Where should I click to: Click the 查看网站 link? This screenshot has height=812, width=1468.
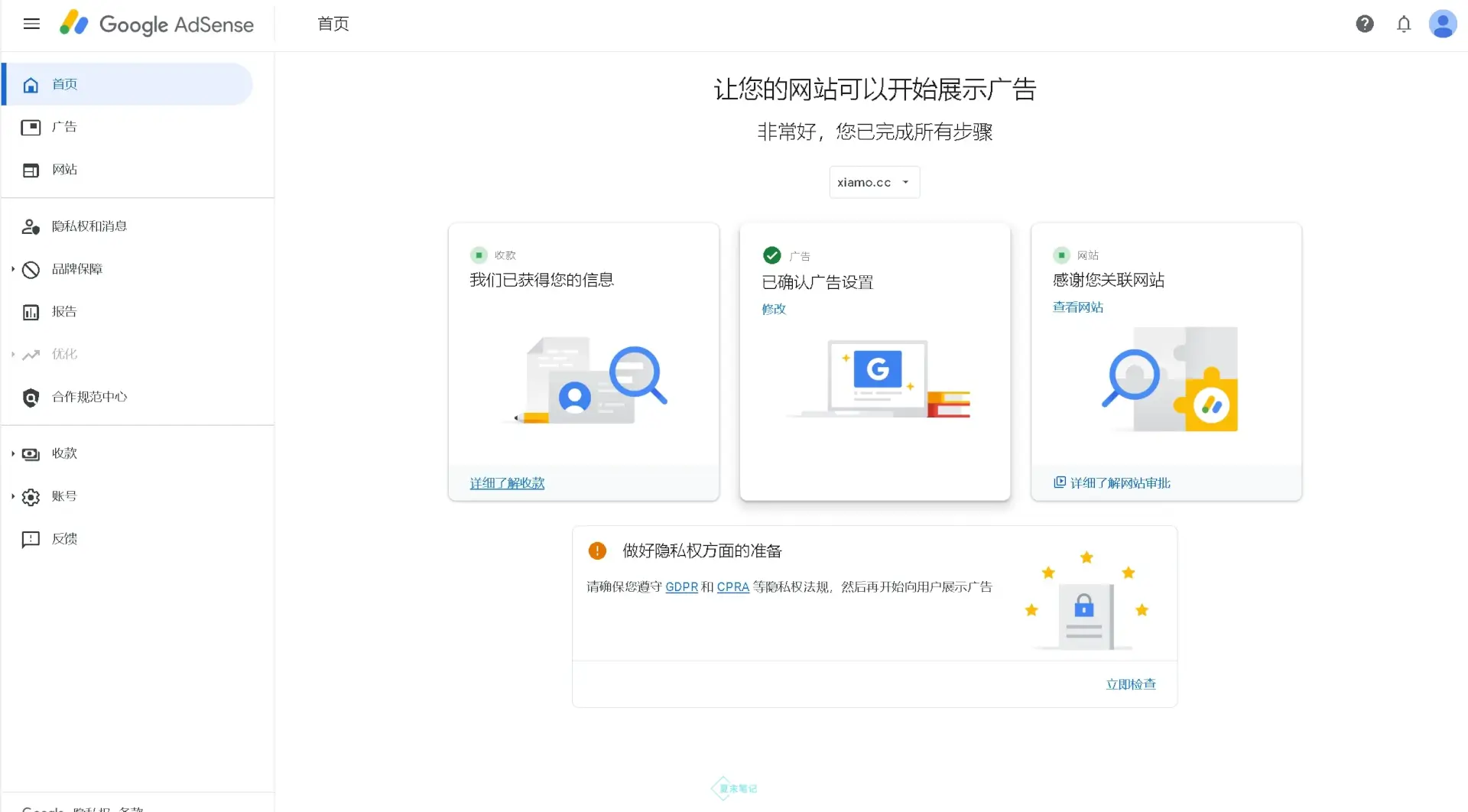[1077, 307]
